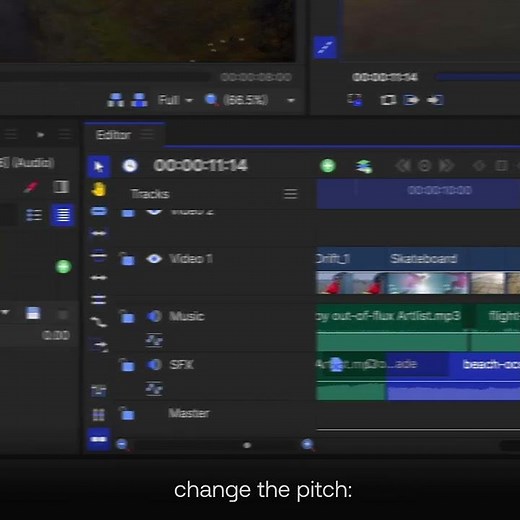The width and height of the screenshot is (520, 520).
Task: Open the Full preview quality dropdown
Action: pyautogui.click(x=175, y=100)
